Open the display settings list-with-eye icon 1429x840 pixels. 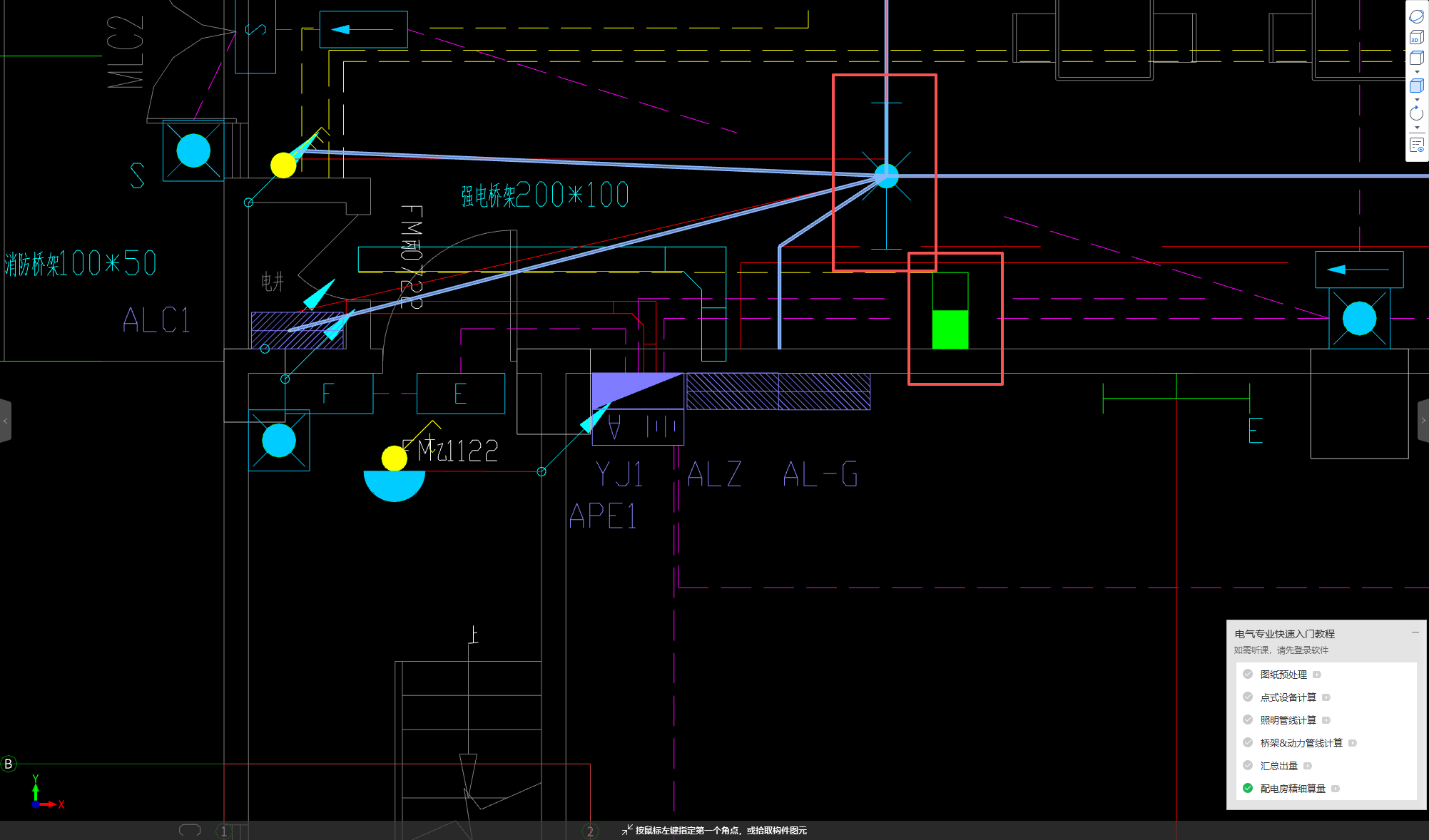point(1416,145)
